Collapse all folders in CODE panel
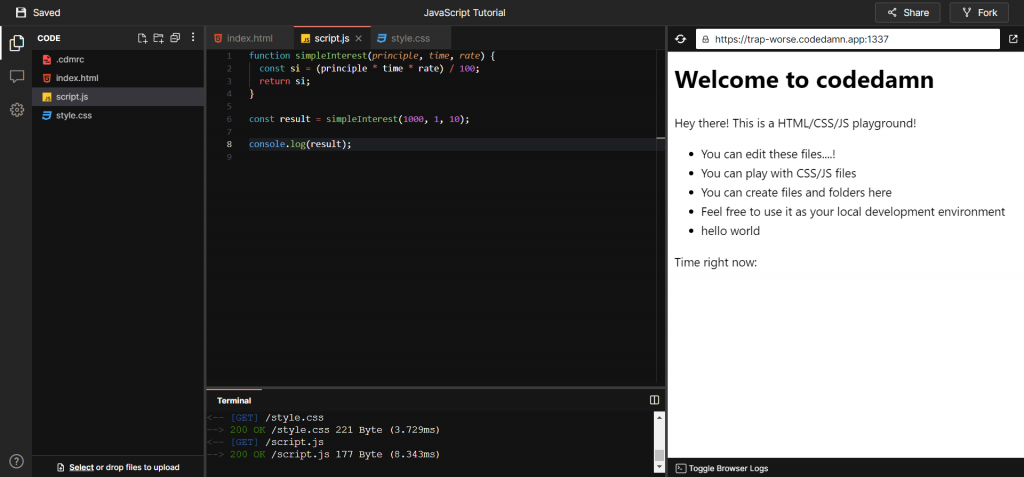 [175, 39]
